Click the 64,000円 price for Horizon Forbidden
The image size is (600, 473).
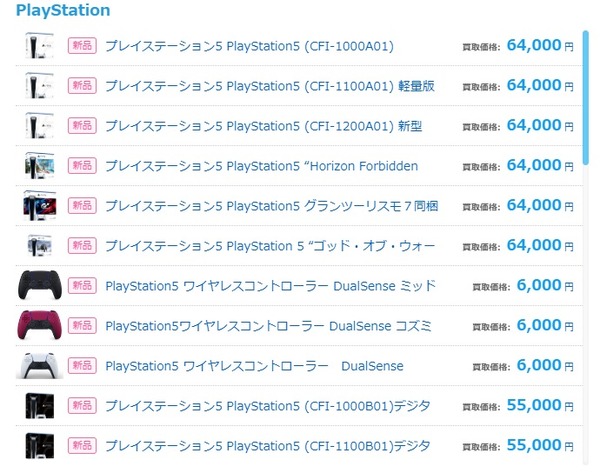coord(540,165)
